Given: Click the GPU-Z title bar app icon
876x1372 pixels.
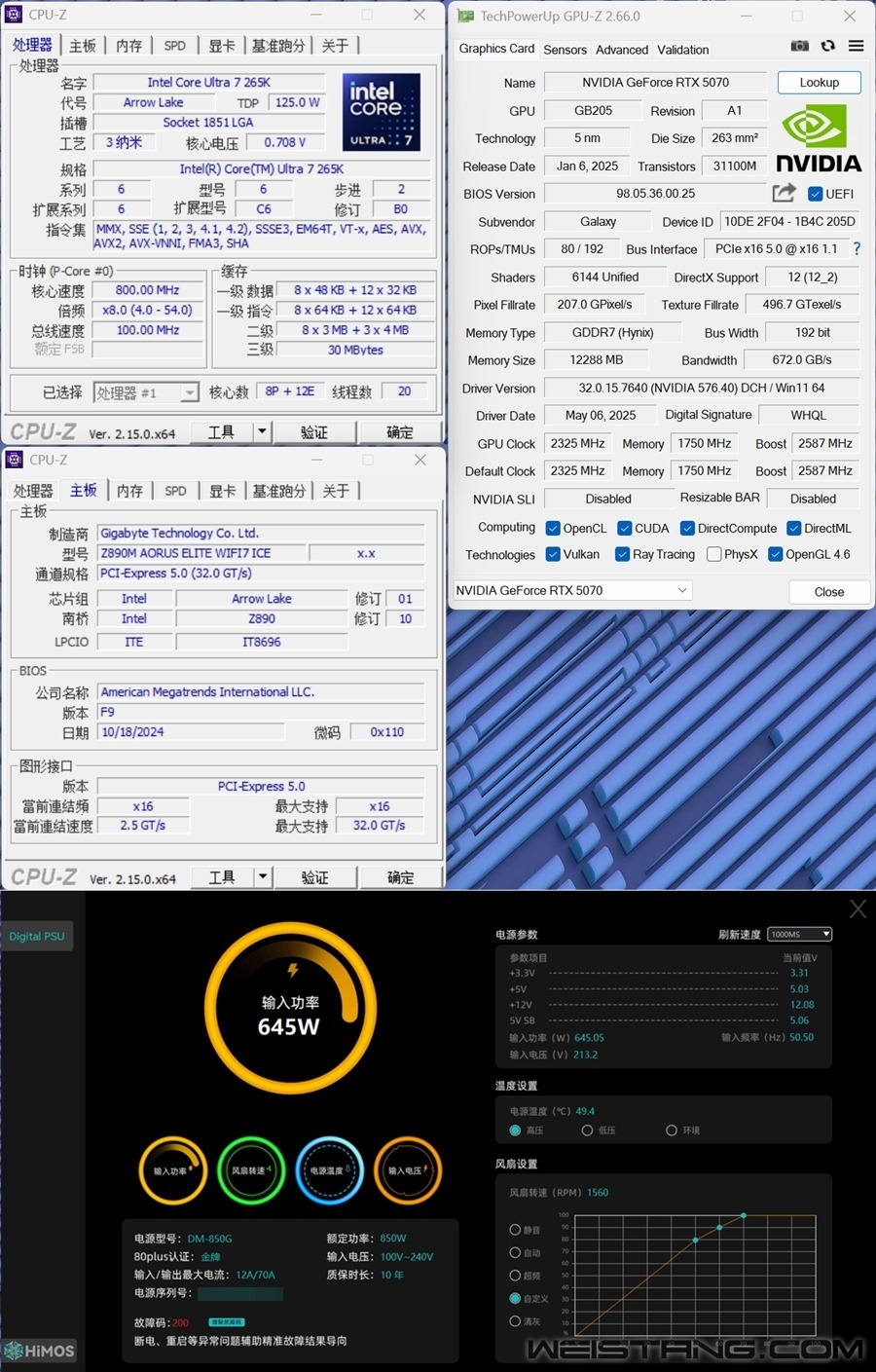Looking at the screenshot, I should point(466,16).
